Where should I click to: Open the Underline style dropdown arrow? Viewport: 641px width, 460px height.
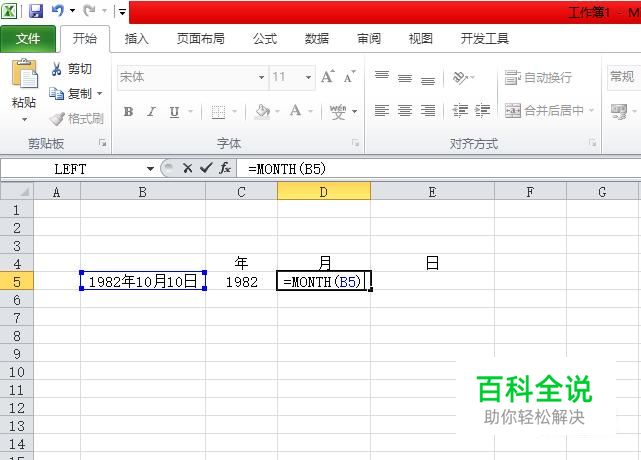click(190, 111)
